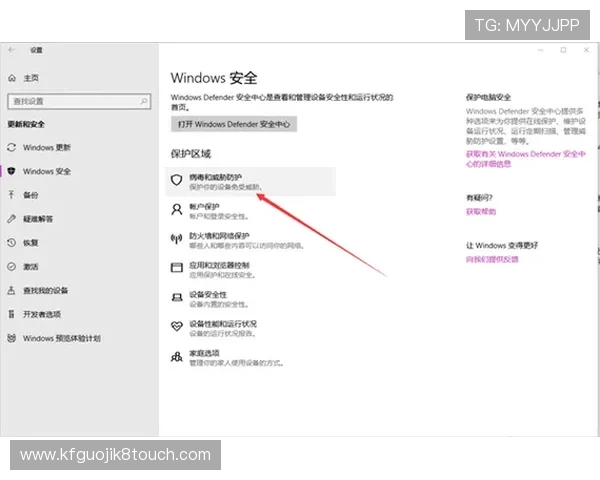
Task: Click the 帐户保护 person icon
Action: coord(176,209)
